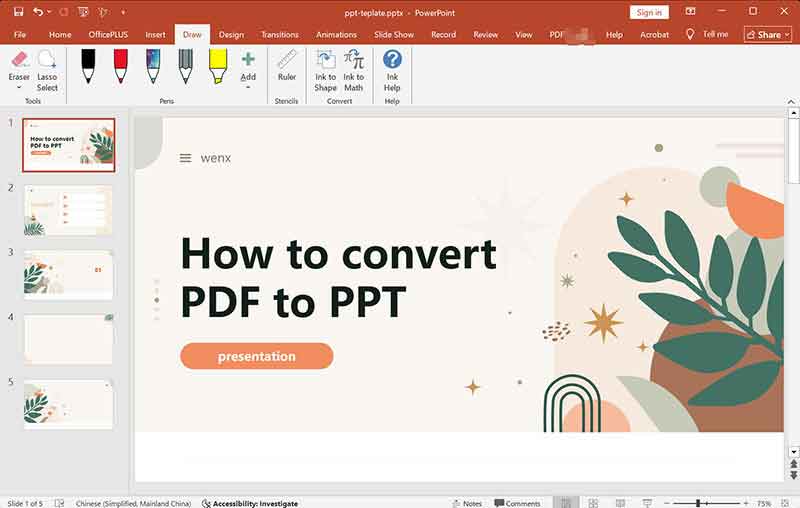Click the 'wenx' text on slide
The height and width of the screenshot is (508, 800).
point(216,158)
